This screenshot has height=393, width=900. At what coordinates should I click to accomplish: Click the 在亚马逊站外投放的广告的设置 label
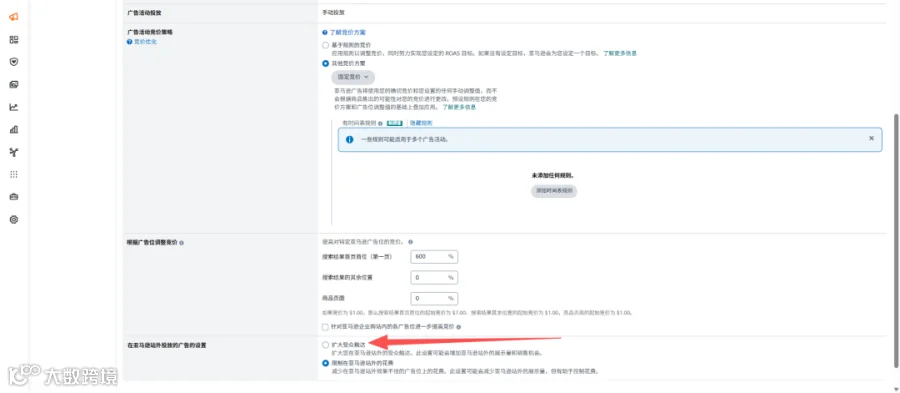click(x=166, y=345)
